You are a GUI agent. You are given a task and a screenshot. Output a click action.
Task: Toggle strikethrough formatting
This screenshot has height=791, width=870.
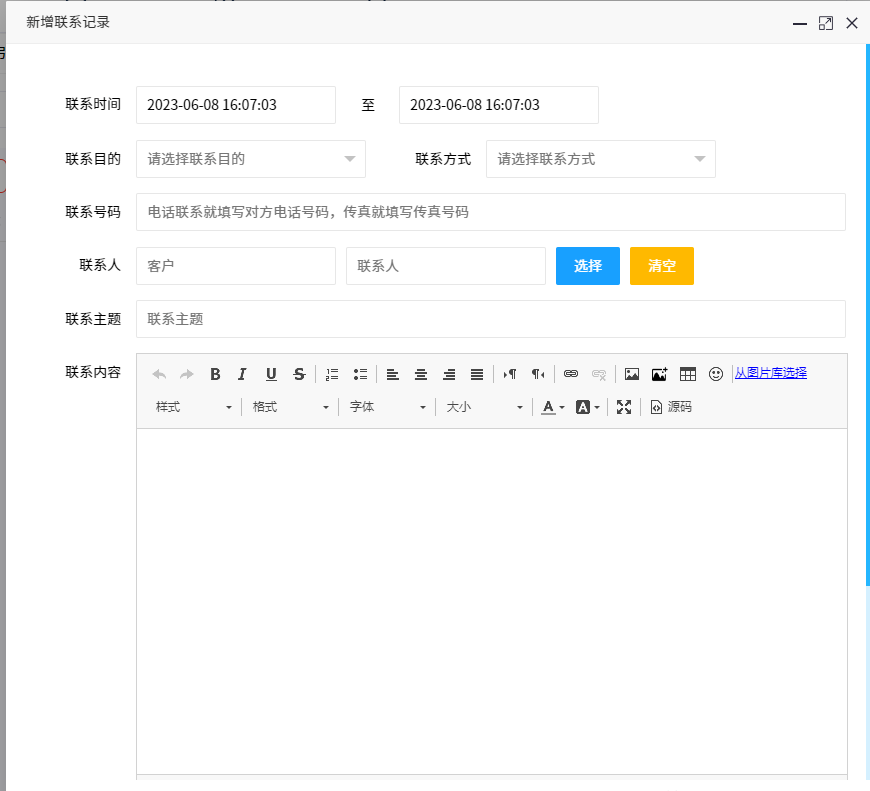[299, 374]
